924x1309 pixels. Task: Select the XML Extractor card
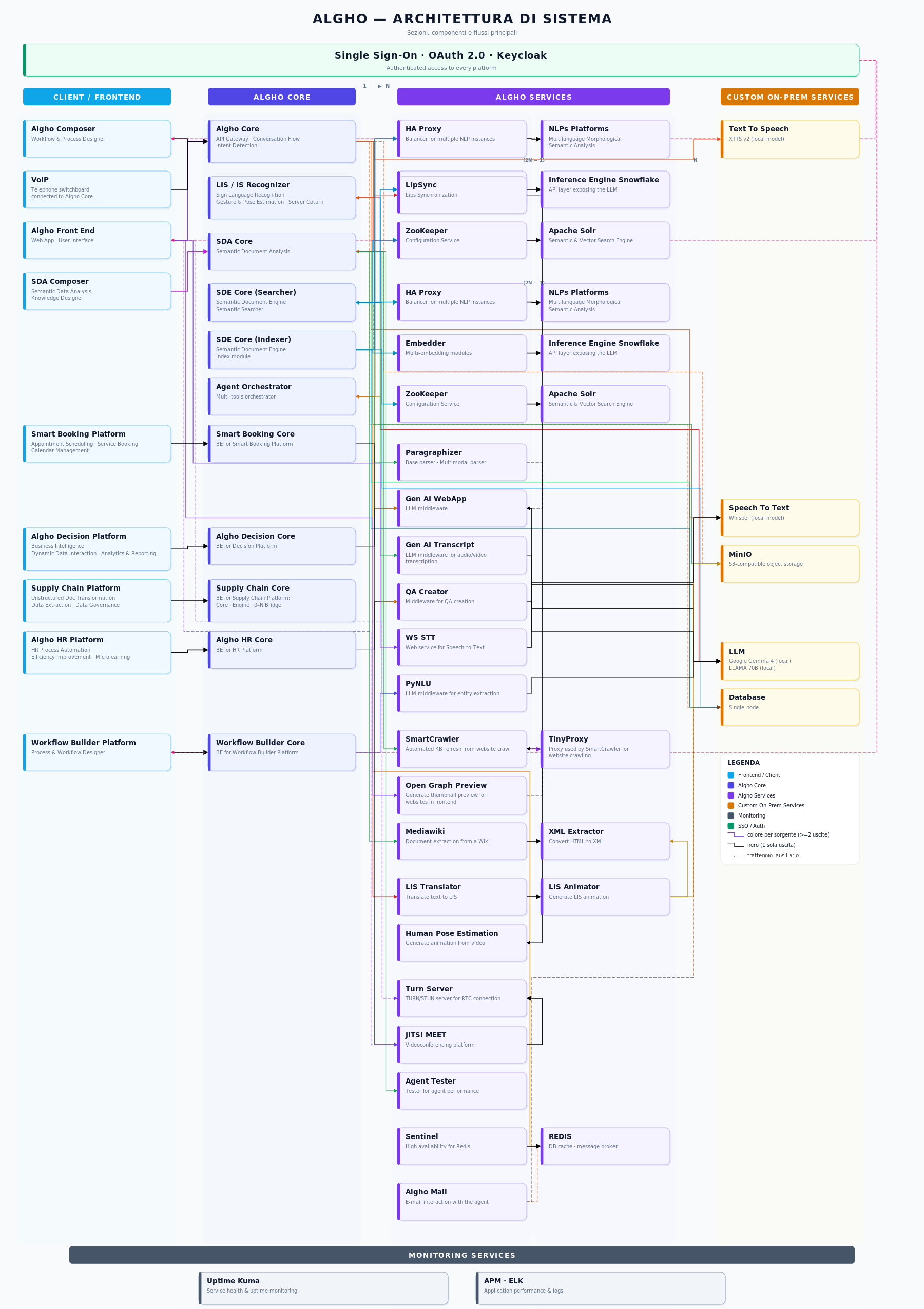[x=605, y=841]
